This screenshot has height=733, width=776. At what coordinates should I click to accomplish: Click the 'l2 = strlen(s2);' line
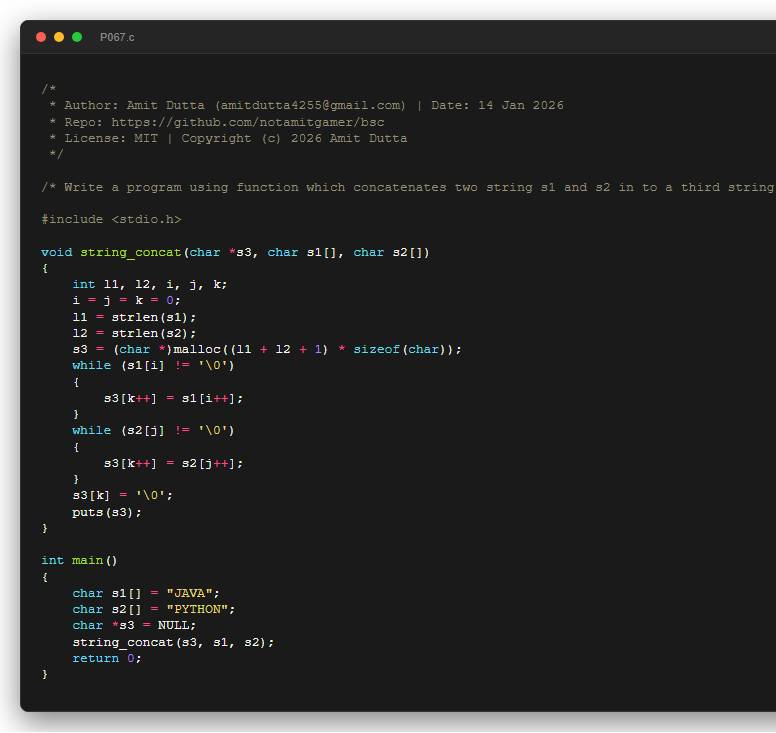(134, 334)
